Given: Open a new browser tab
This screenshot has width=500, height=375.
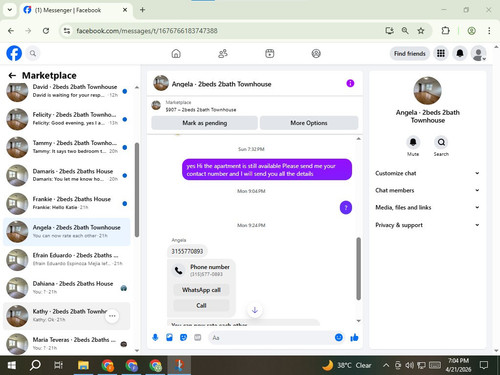Looking at the screenshot, I should pos(142,10).
